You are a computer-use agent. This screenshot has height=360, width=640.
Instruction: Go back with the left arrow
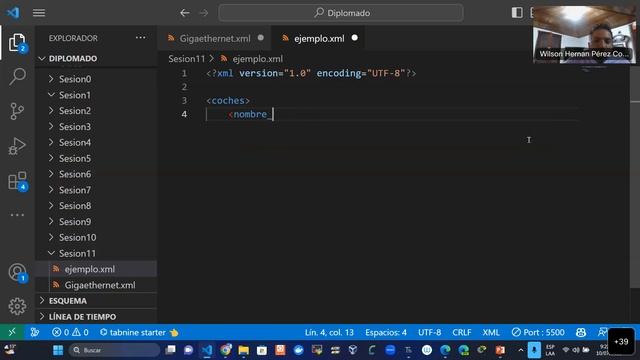[184, 13]
